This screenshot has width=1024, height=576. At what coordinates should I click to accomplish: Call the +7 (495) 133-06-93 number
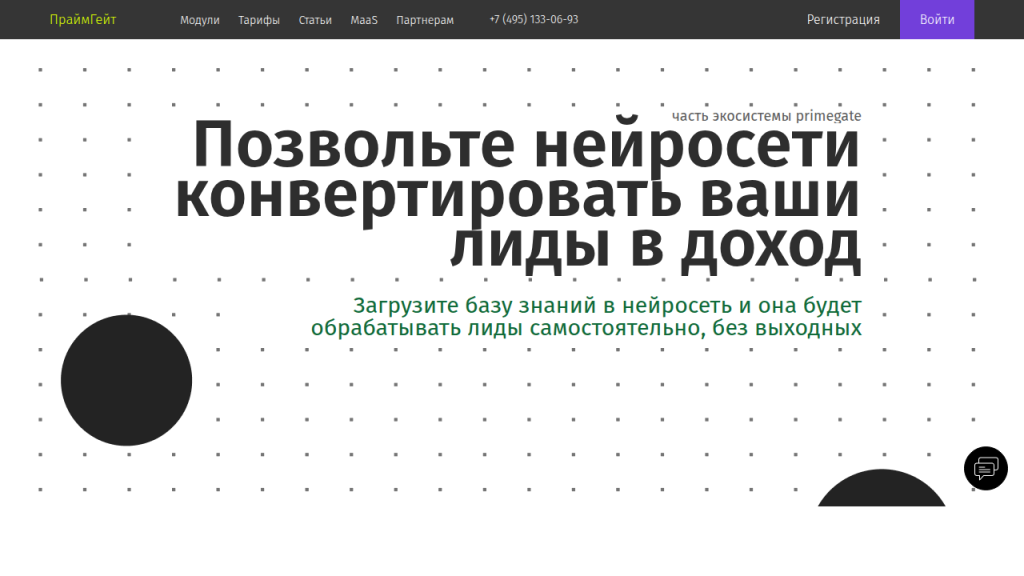point(534,20)
